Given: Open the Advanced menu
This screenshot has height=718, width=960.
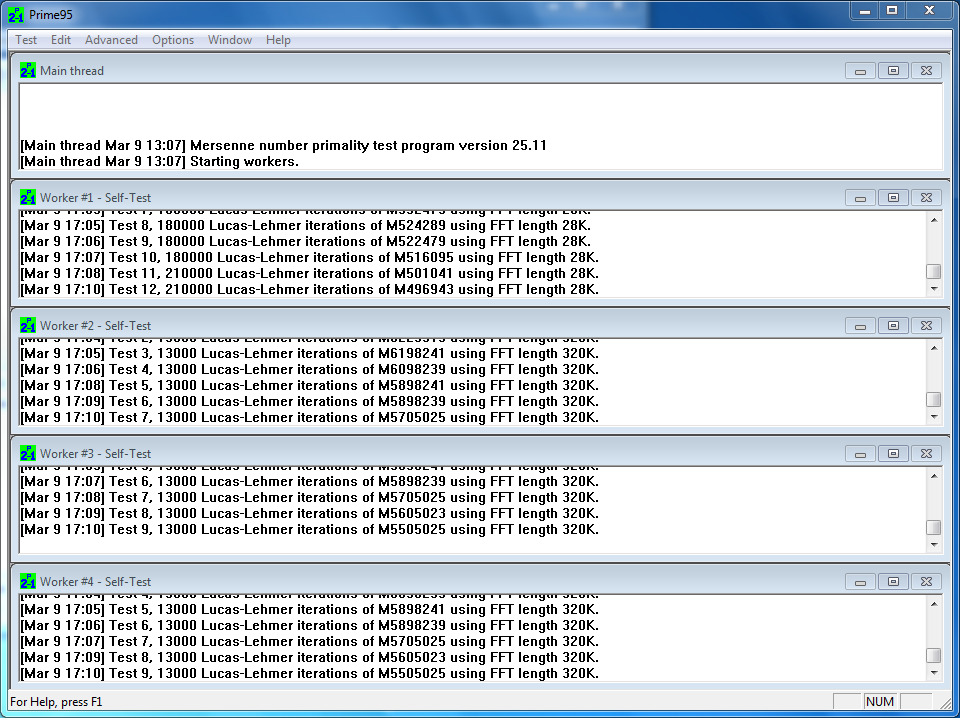Looking at the screenshot, I should [x=111, y=40].
